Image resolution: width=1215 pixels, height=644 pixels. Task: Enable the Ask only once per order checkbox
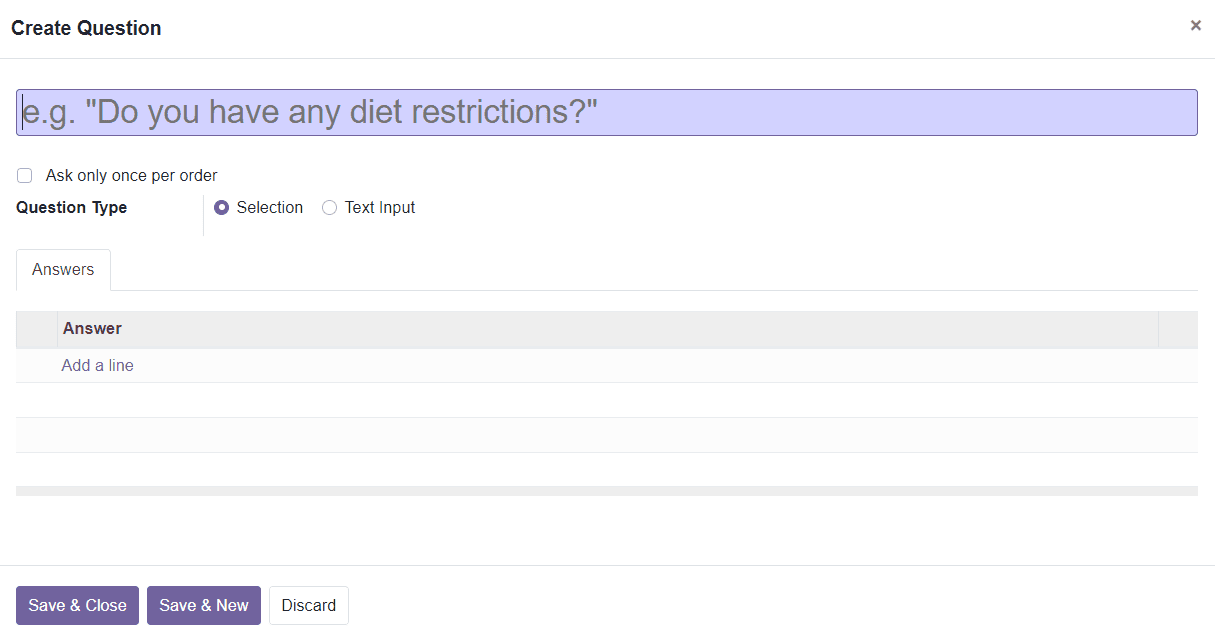25,176
